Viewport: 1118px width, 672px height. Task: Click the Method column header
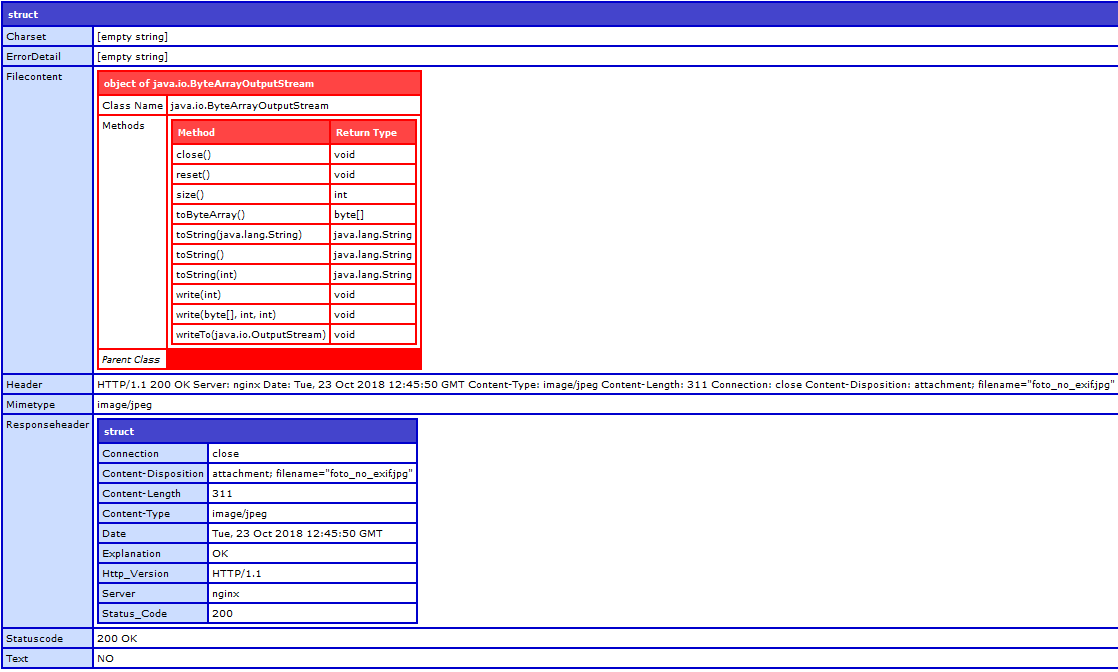pyautogui.click(x=250, y=132)
